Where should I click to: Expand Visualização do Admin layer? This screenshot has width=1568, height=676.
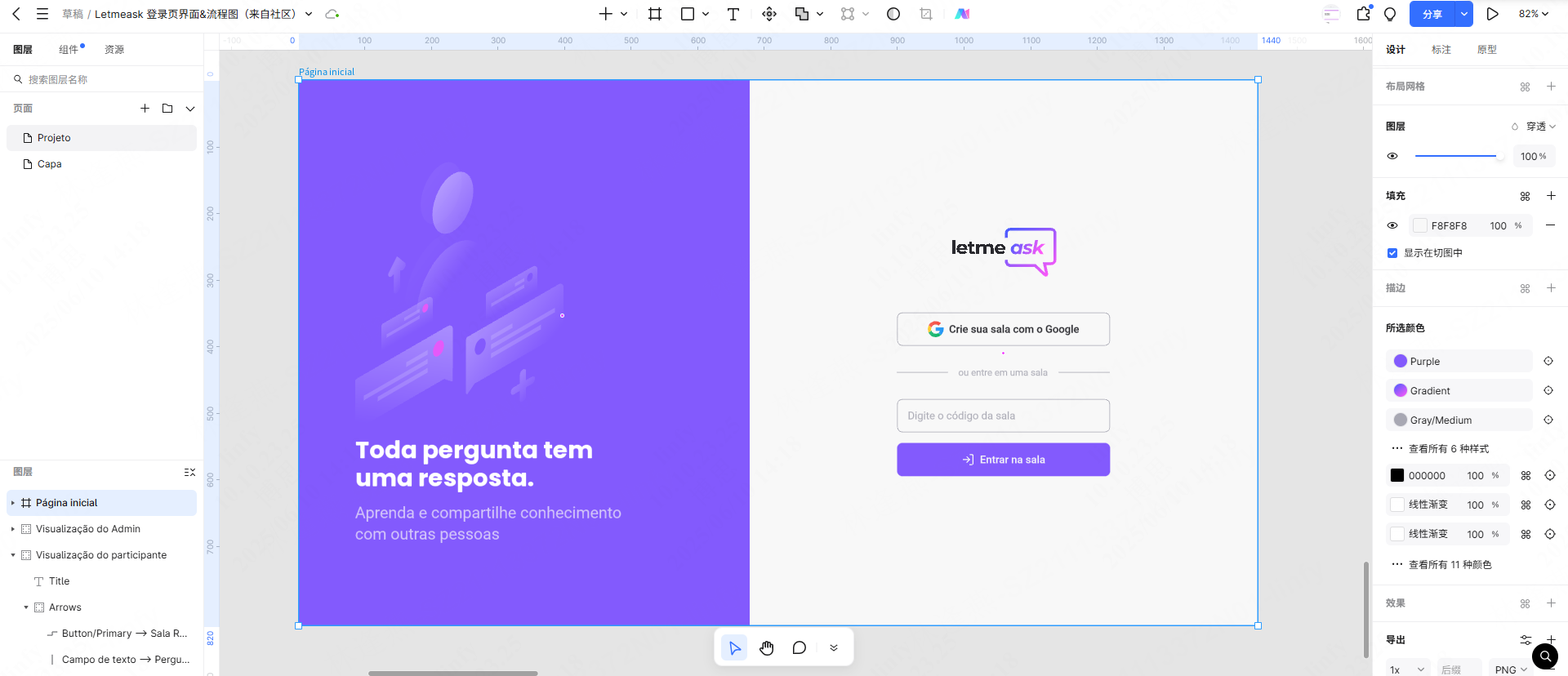13,529
